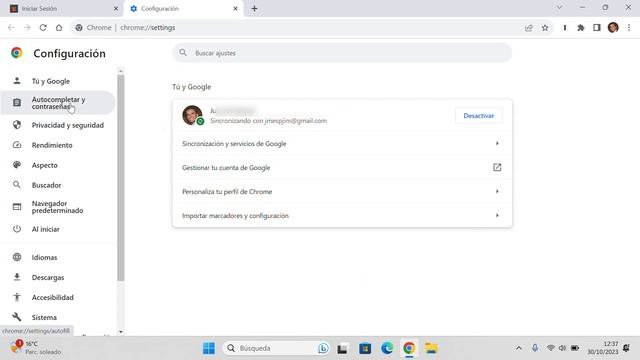Share this page icon in address bar
This screenshot has width=640, height=360.
pos(529,28)
